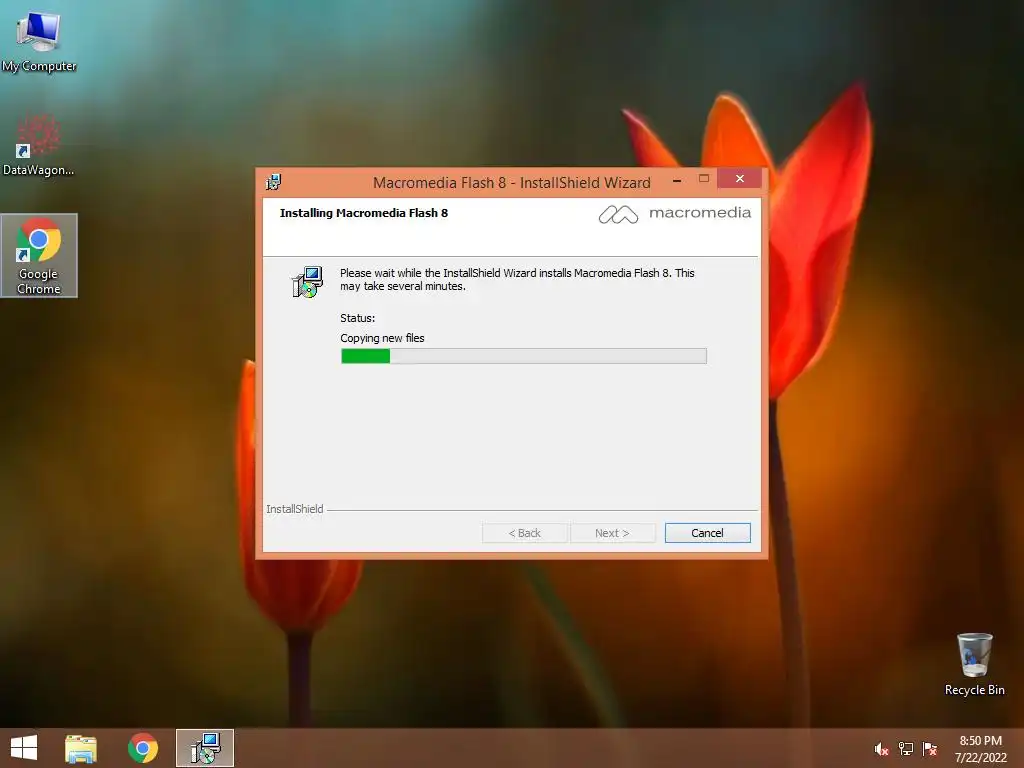Click the "Copying new files" status text

click(x=382, y=338)
